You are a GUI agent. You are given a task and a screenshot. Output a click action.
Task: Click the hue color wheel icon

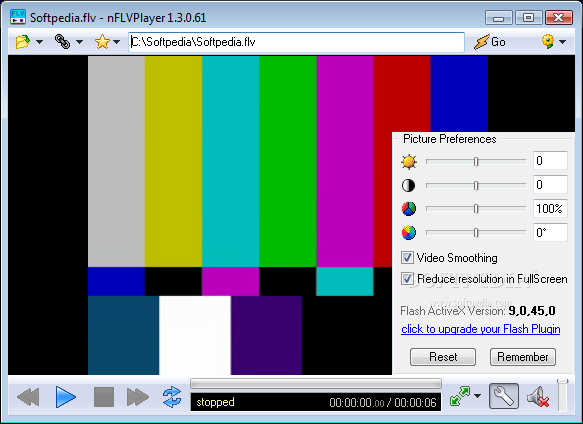tap(409, 232)
